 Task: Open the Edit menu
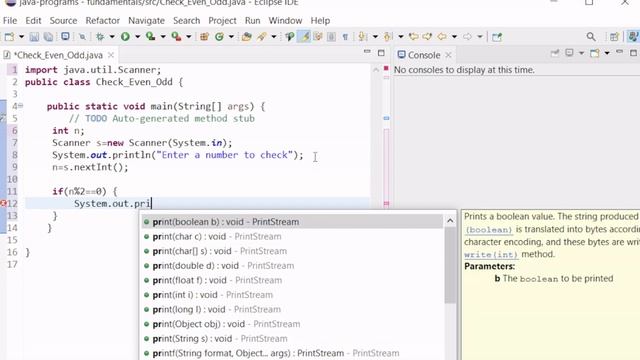tap(33, 20)
